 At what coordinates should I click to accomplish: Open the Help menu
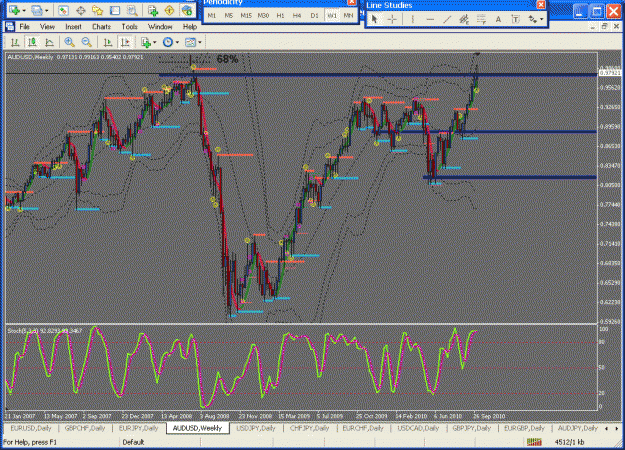click(x=190, y=27)
